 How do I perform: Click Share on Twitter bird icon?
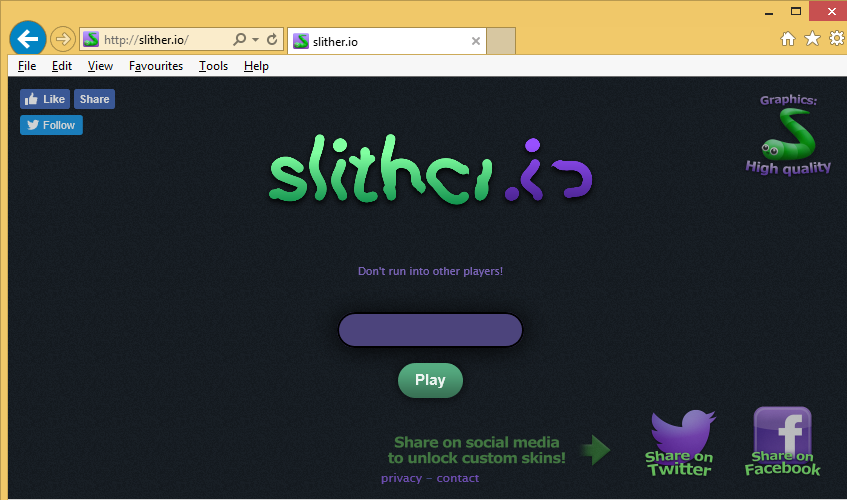pyautogui.click(x=680, y=443)
